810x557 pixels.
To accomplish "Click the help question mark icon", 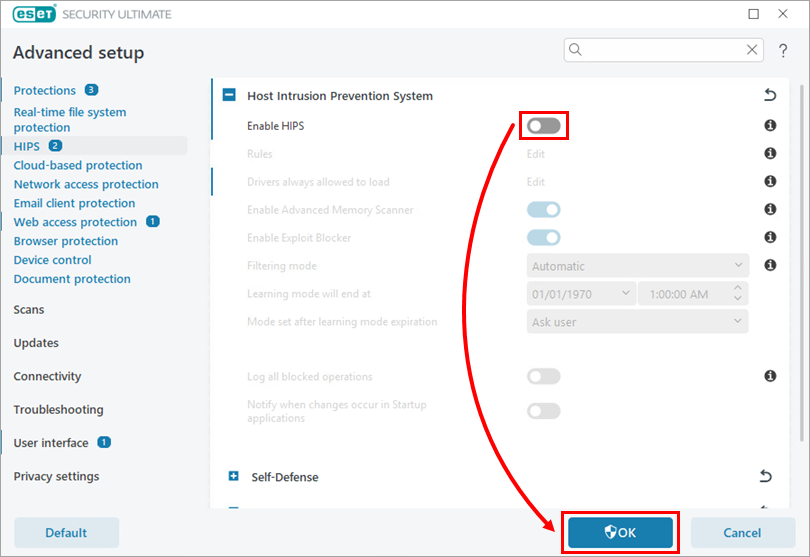I will [x=783, y=50].
